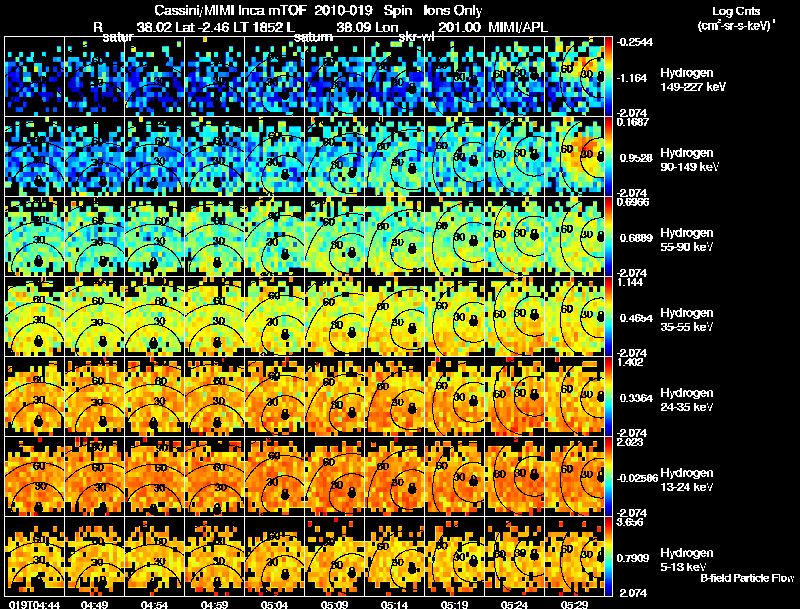
Task: Click the 019T04:44 time label
Action: pyautogui.click(x=34, y=605)
